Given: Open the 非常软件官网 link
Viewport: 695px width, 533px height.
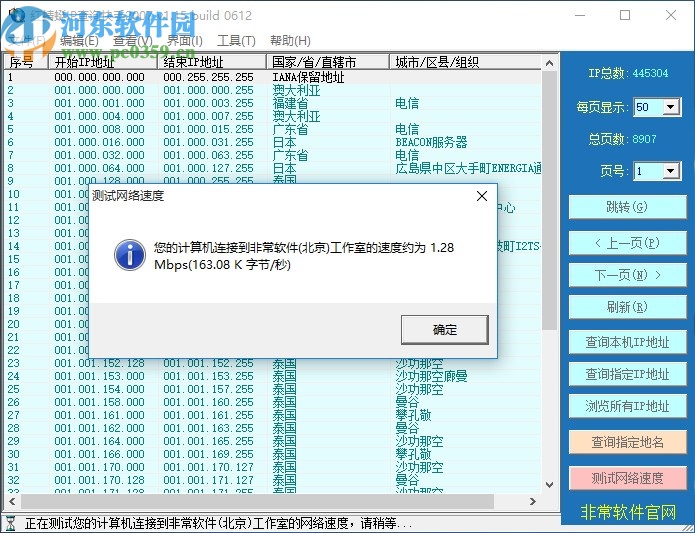Looking at the screenshot, I should (628, 512).
